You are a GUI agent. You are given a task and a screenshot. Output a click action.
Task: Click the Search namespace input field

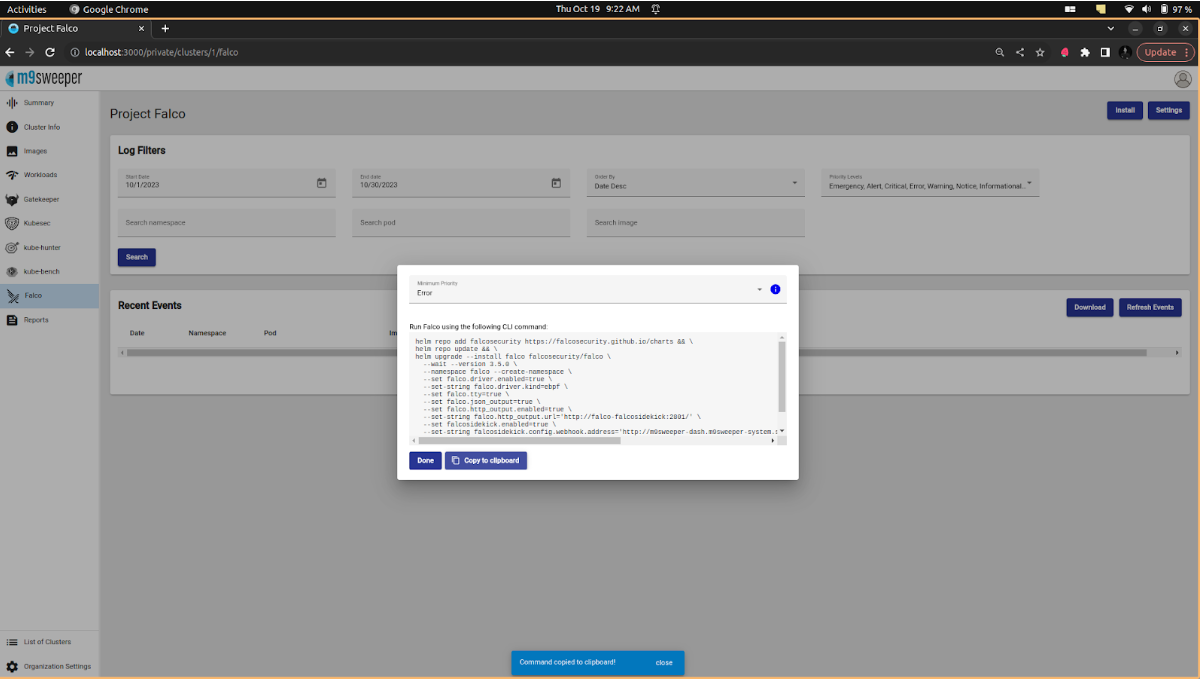click(226, 222)
